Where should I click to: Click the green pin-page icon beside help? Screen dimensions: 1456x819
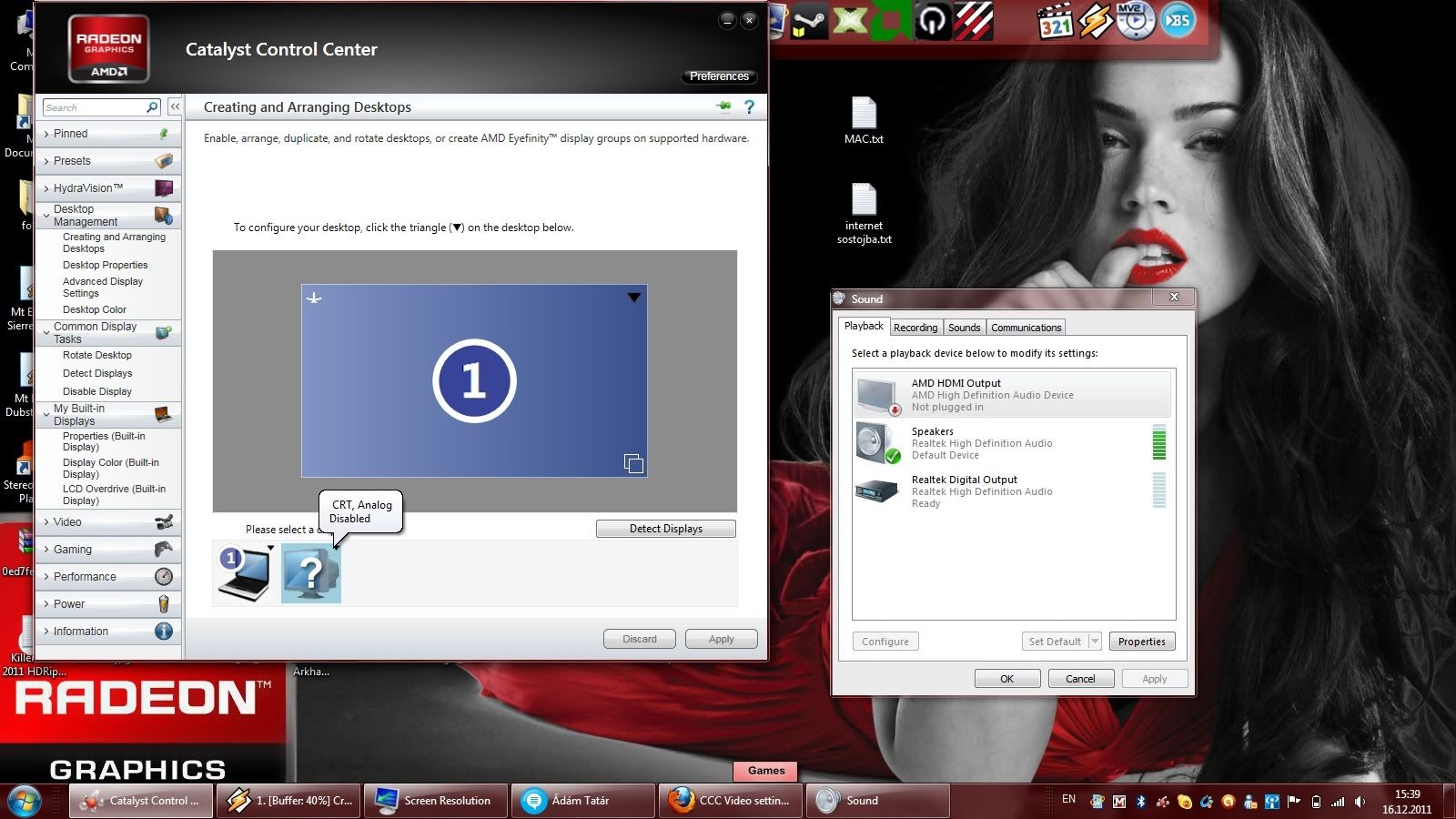tap(724, 106)
